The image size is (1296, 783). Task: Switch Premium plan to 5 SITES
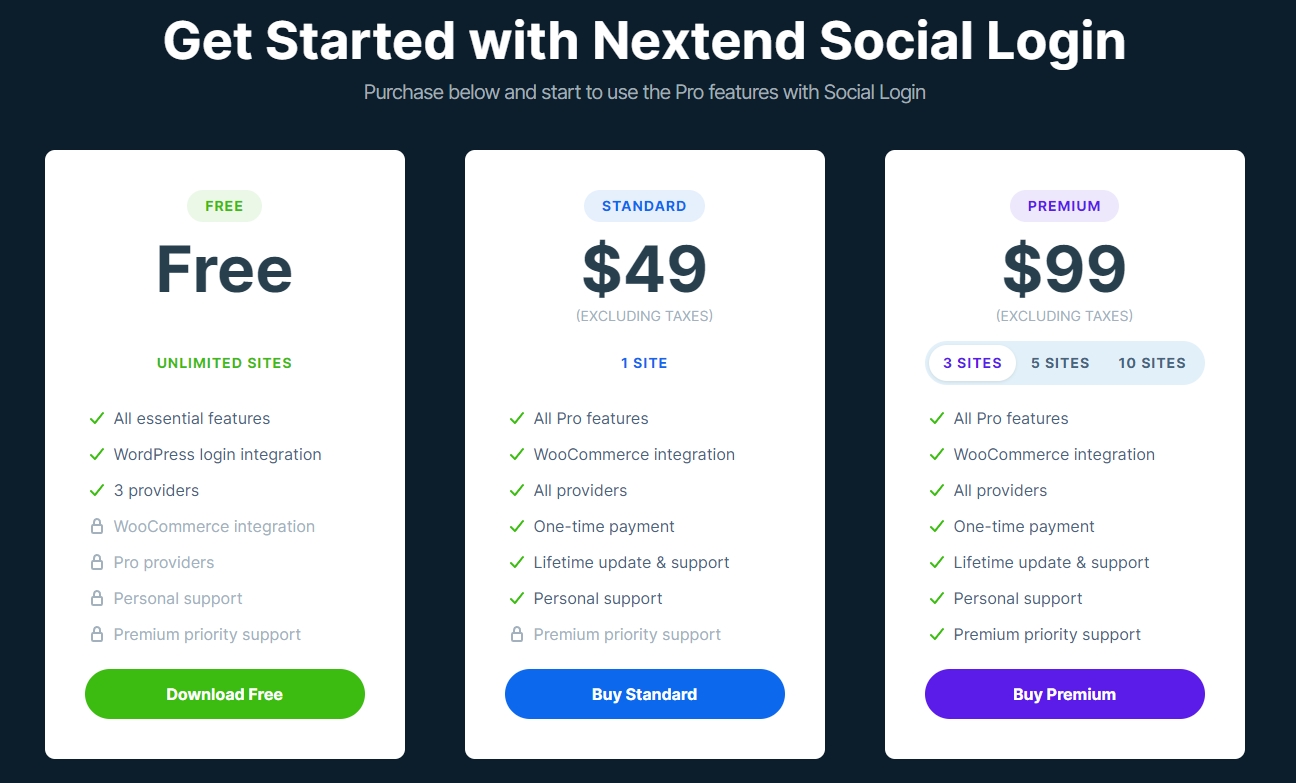pos(1060,363)
